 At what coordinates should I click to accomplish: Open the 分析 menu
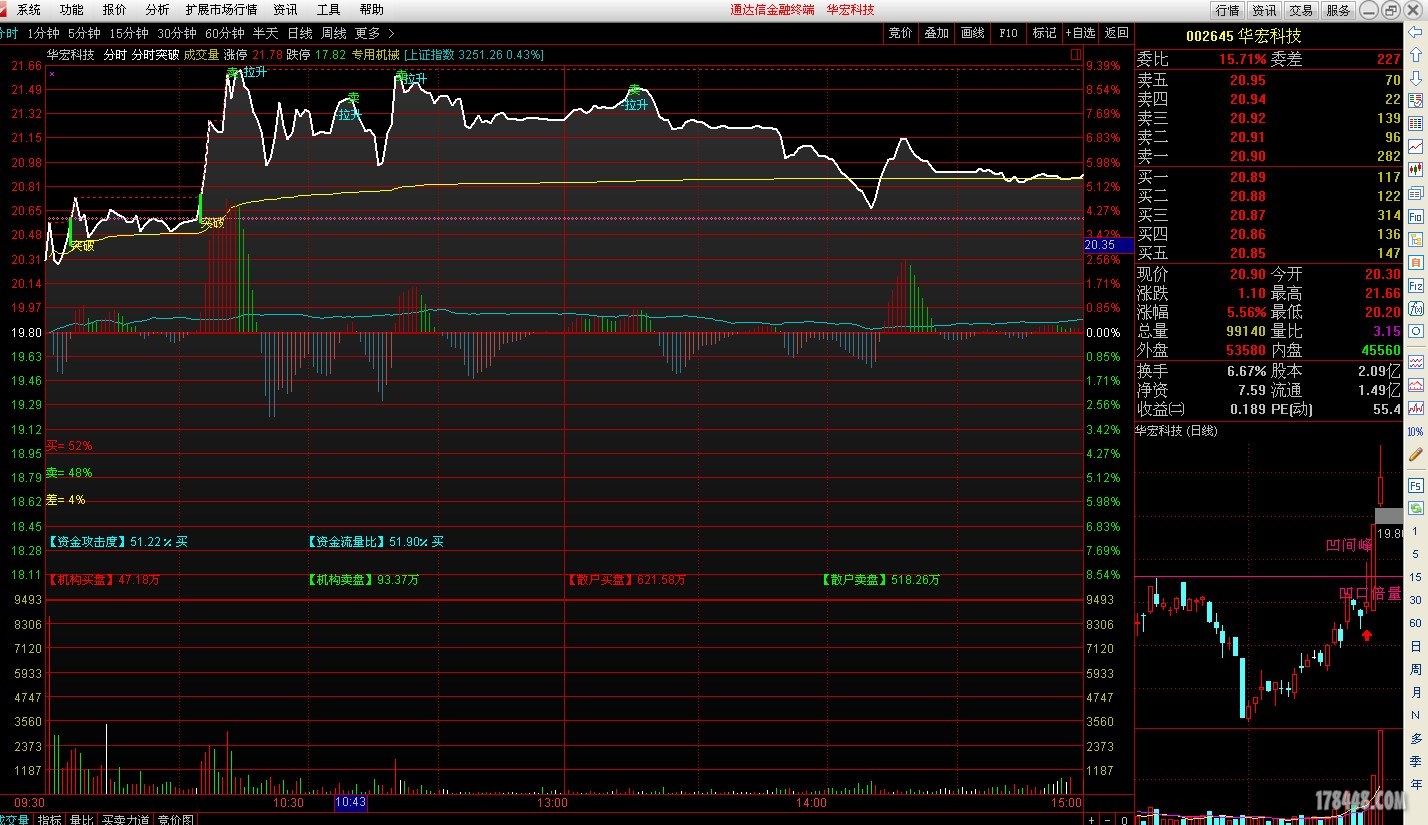(x=157, y=10)
